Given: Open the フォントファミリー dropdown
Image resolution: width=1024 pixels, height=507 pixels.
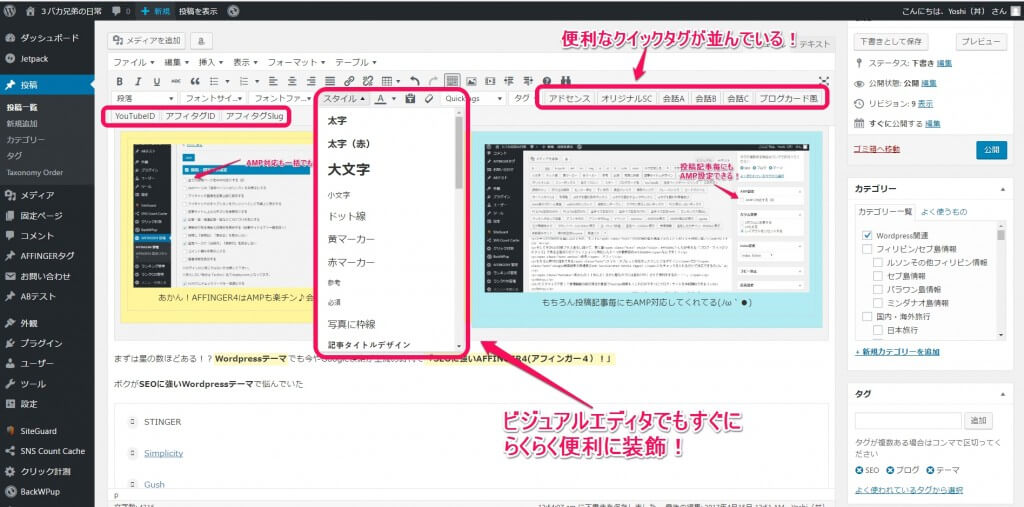Looking at the screenshot, I should [281, 99].
